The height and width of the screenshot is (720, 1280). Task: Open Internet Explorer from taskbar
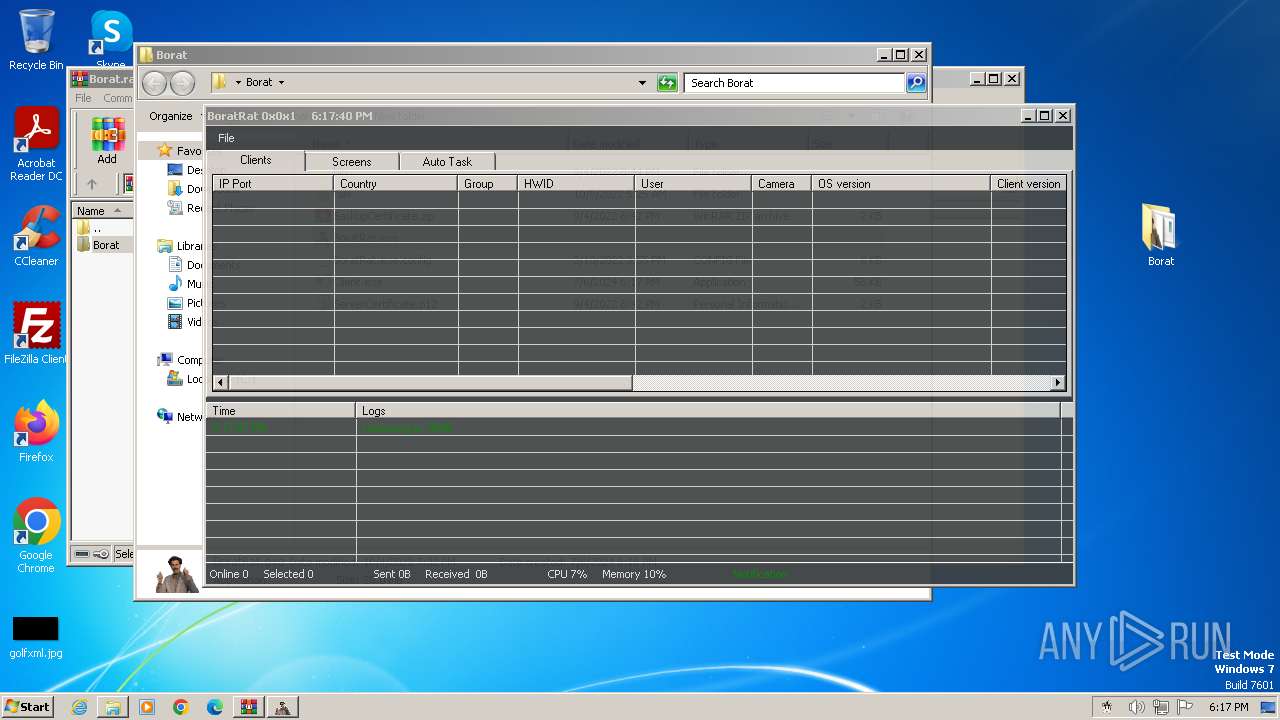[x=79, y=707]
